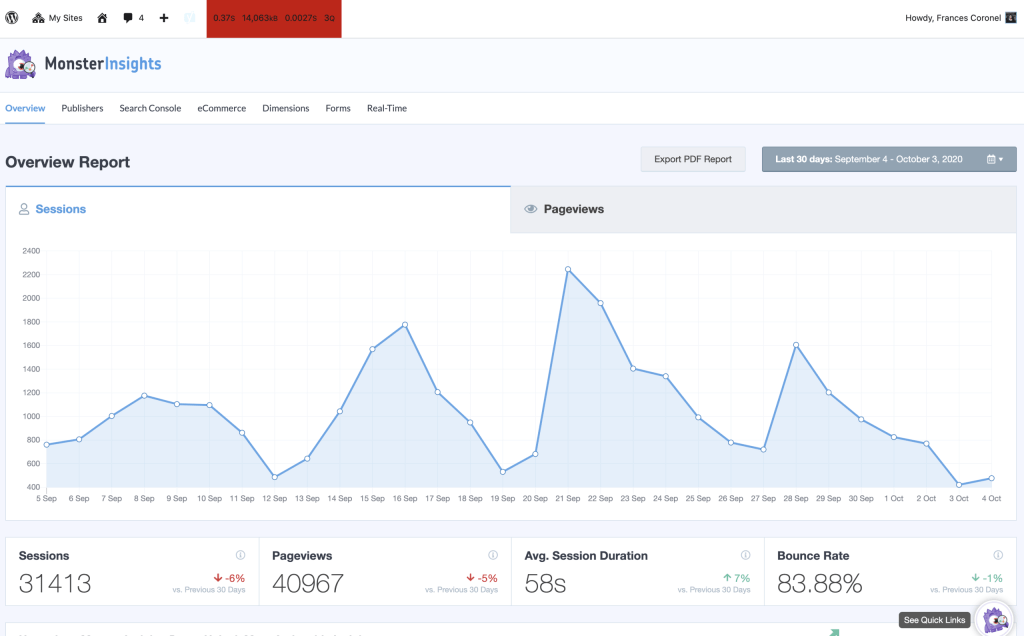This screenshot has width=1024, height=636.
Task: Click the Bounce Rate info icon
Action: coord(998,555)
